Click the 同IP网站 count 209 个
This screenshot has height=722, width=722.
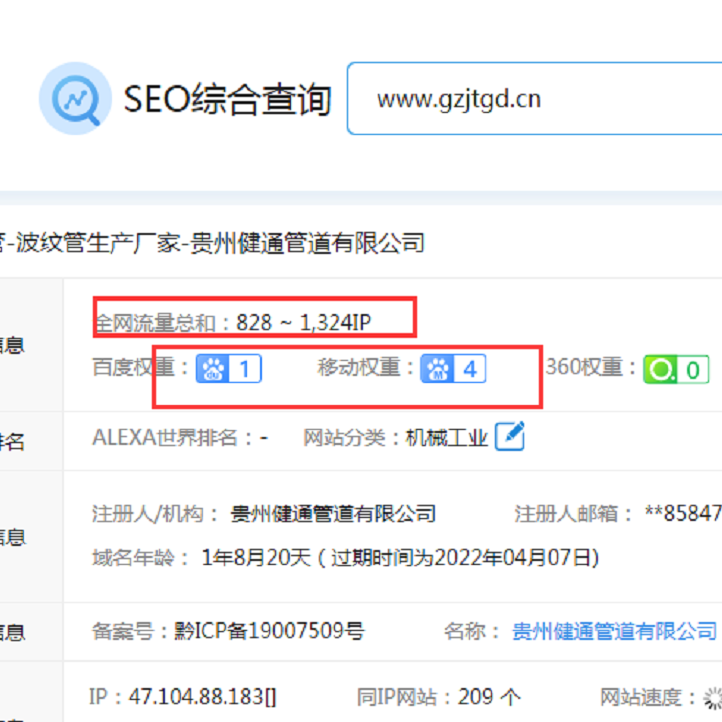coord(489,697)
